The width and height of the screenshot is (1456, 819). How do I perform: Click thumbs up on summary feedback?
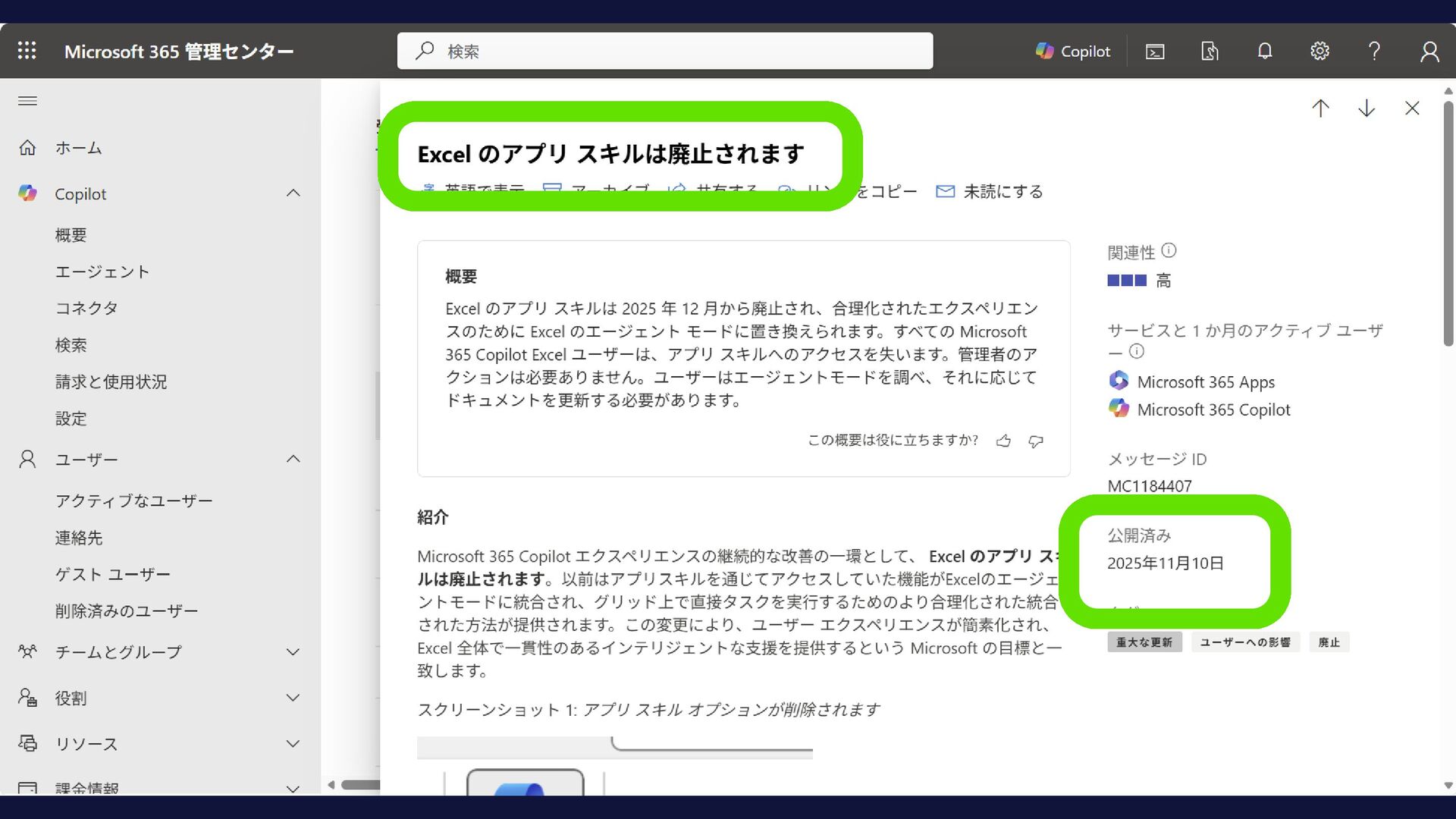1003,441
